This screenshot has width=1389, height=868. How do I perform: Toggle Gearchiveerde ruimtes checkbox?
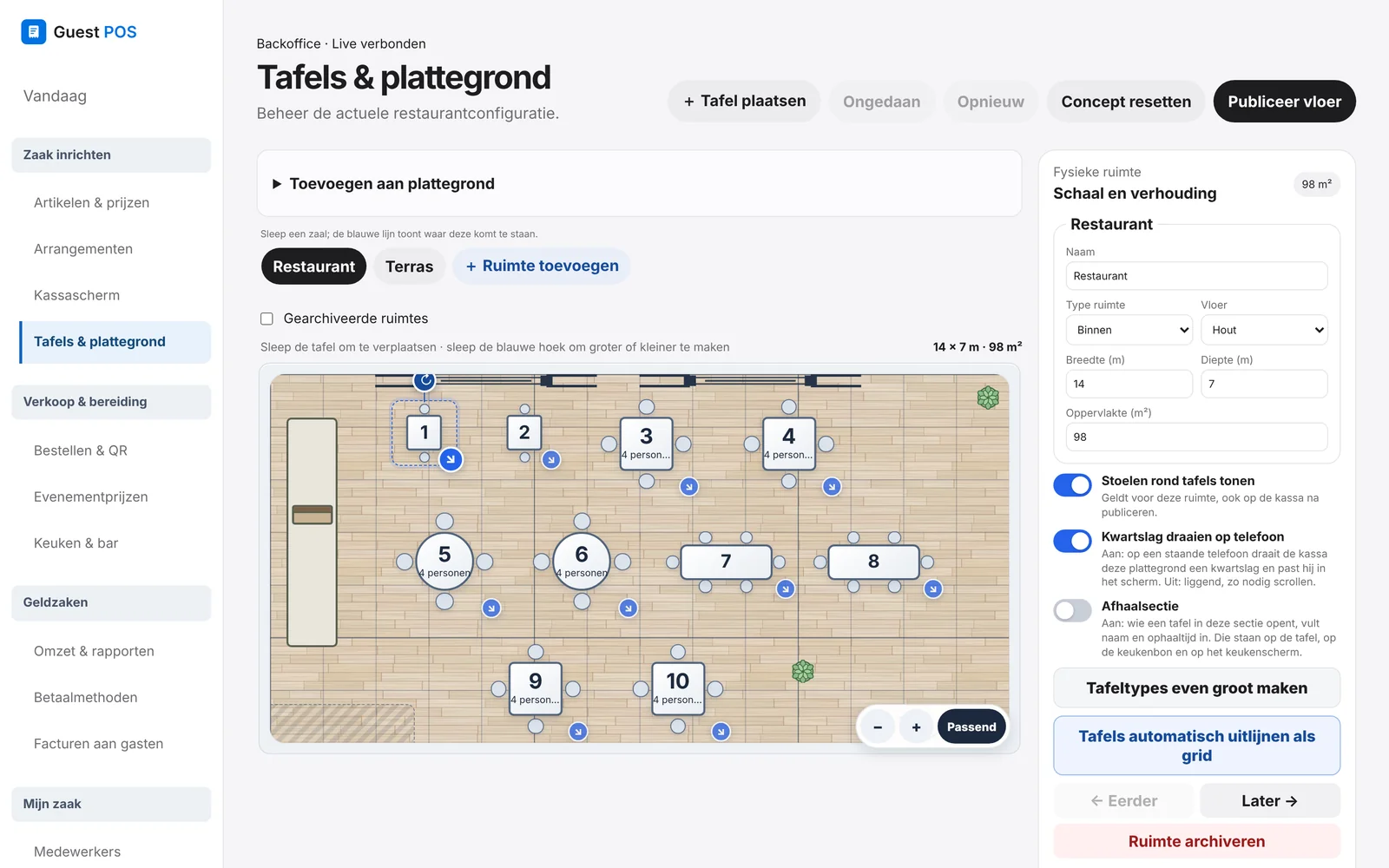[x=267, y=319]
